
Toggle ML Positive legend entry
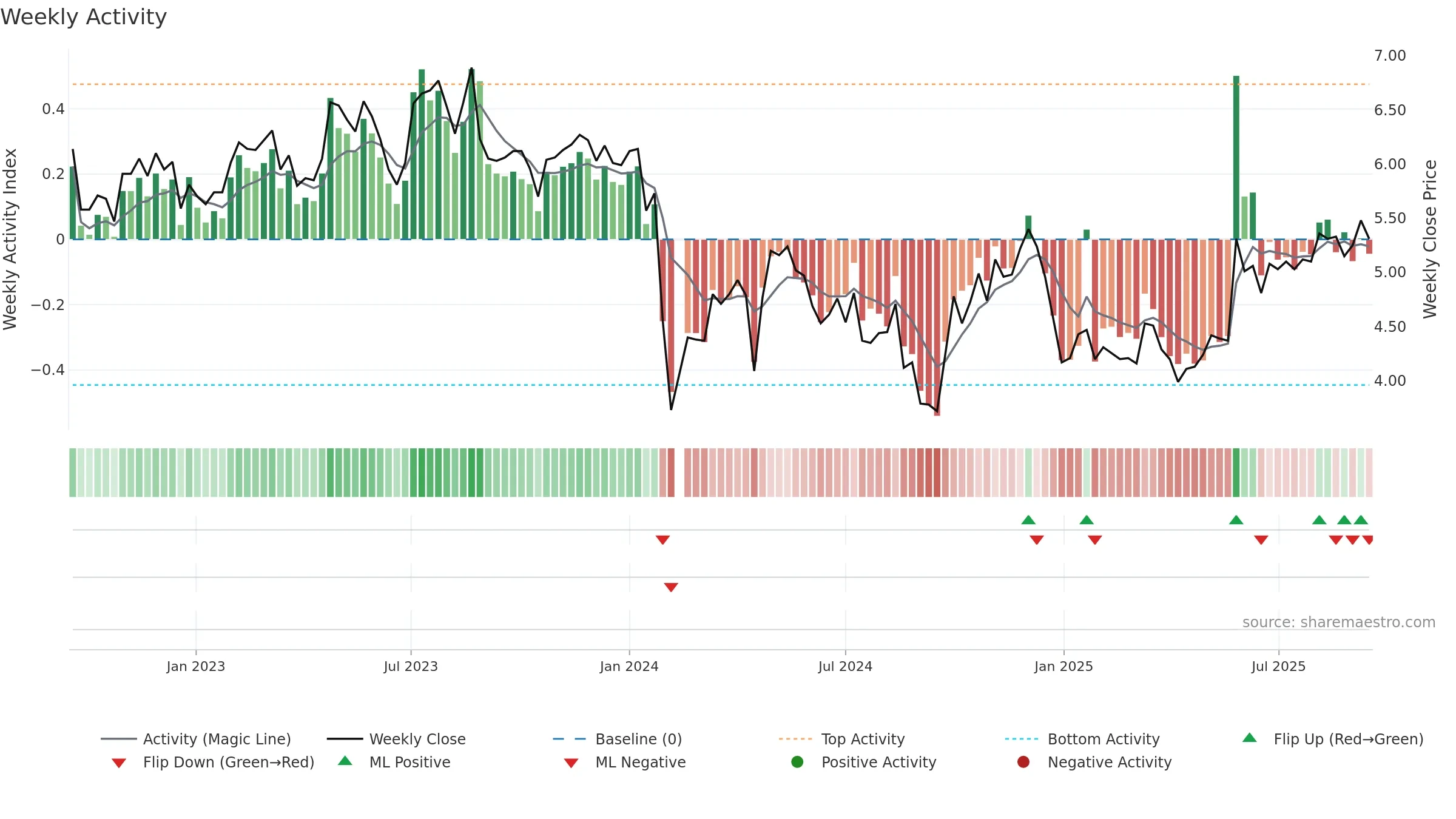pyautogui.click(x=394, y=762)
